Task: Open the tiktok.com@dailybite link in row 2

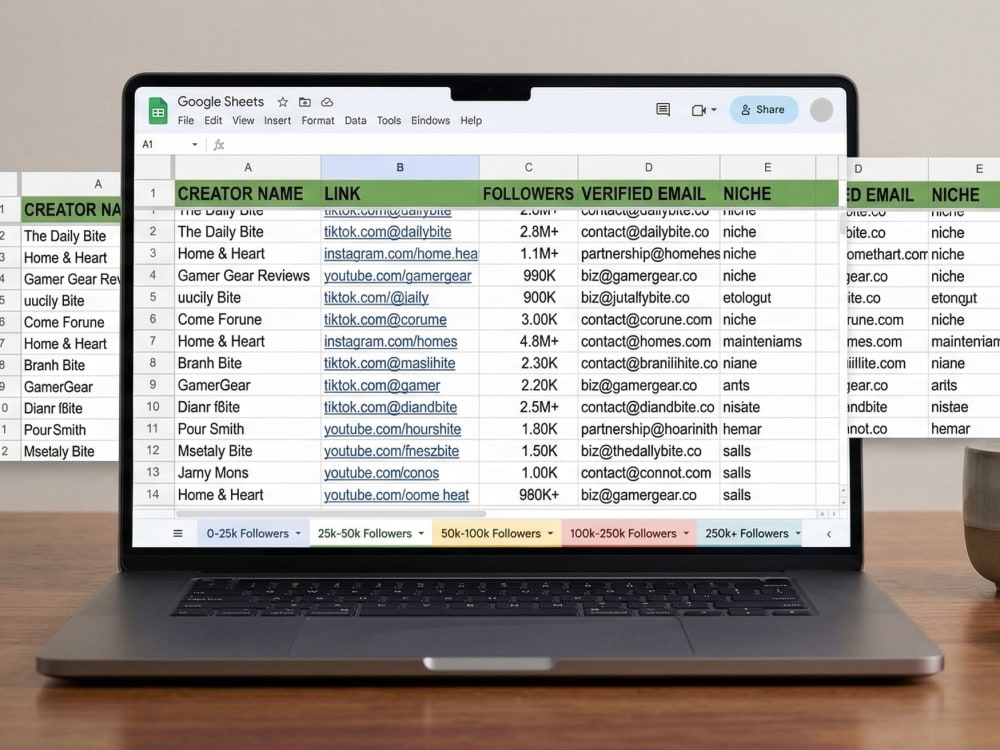Action: 388,232
